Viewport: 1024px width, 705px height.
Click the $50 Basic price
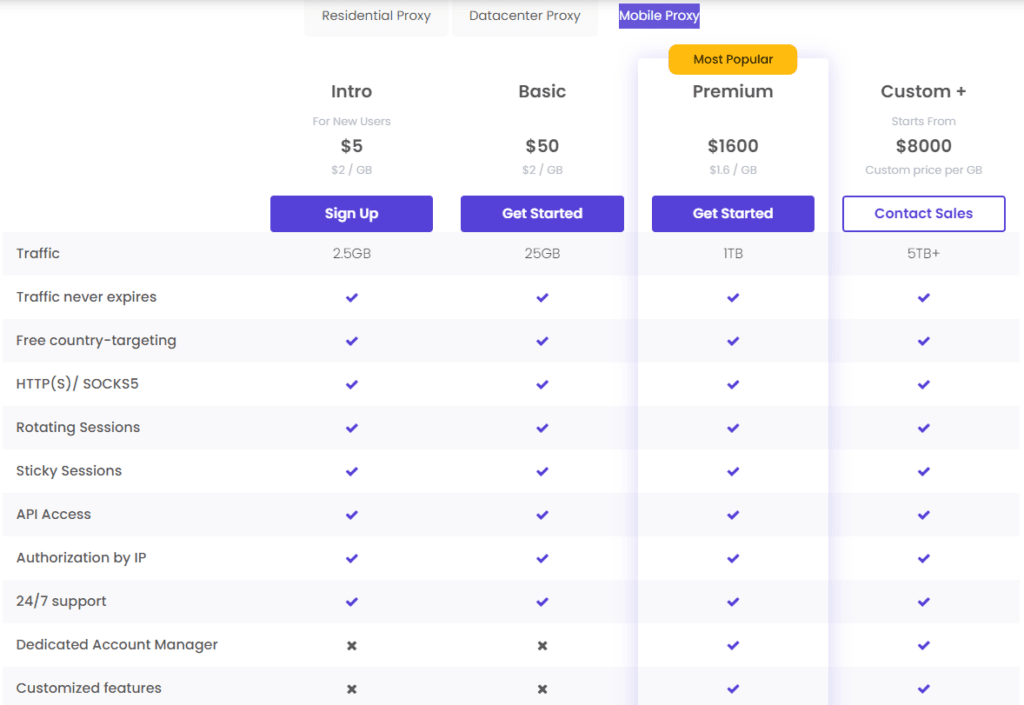[542, 146]
